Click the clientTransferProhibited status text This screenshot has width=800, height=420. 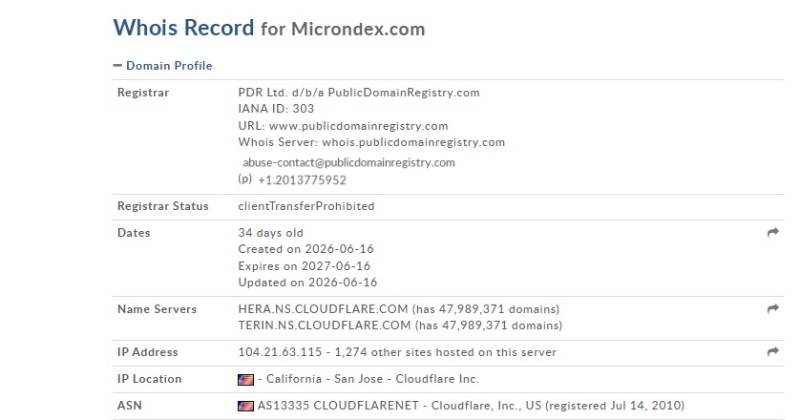coord(306,206)
